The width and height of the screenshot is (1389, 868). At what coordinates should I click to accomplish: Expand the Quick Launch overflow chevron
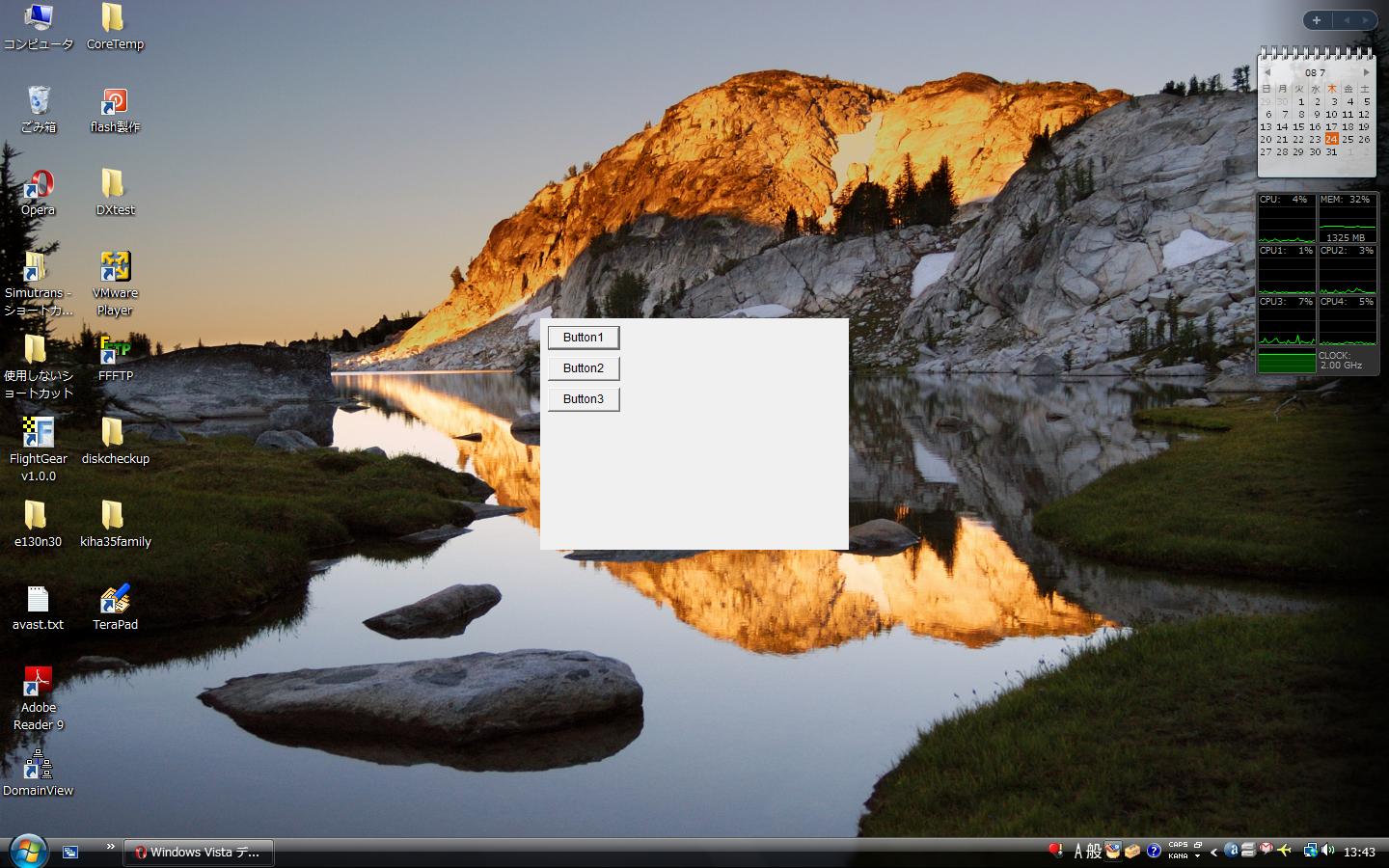click(111, 847)
